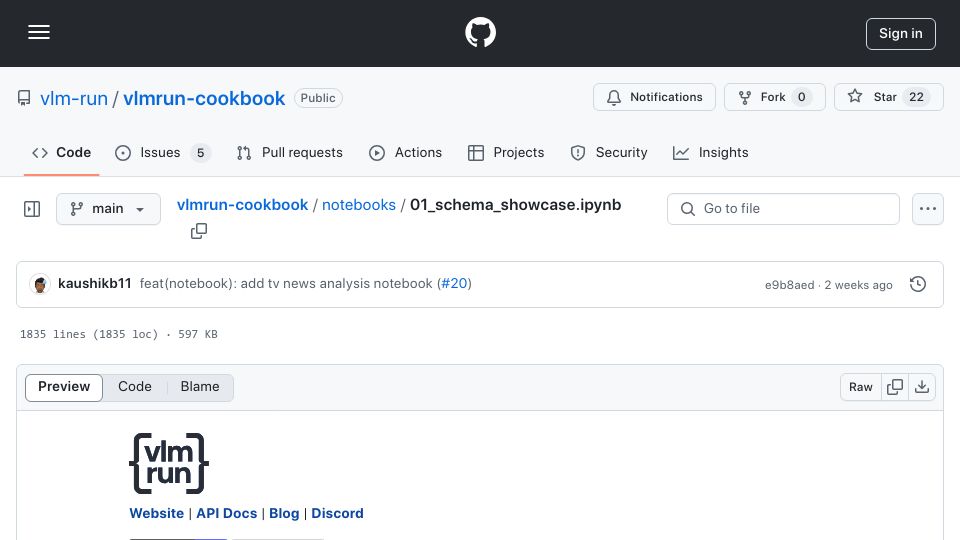The width and height of the screenshot is (960, 540).
Task: Open the Notifications button
Action: coord(654,97)
